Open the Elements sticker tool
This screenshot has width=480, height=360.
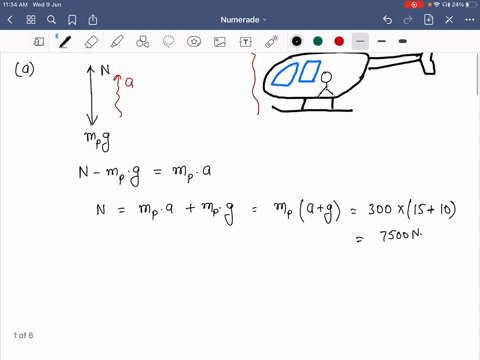pyautogui.click(x=194, y=42)
